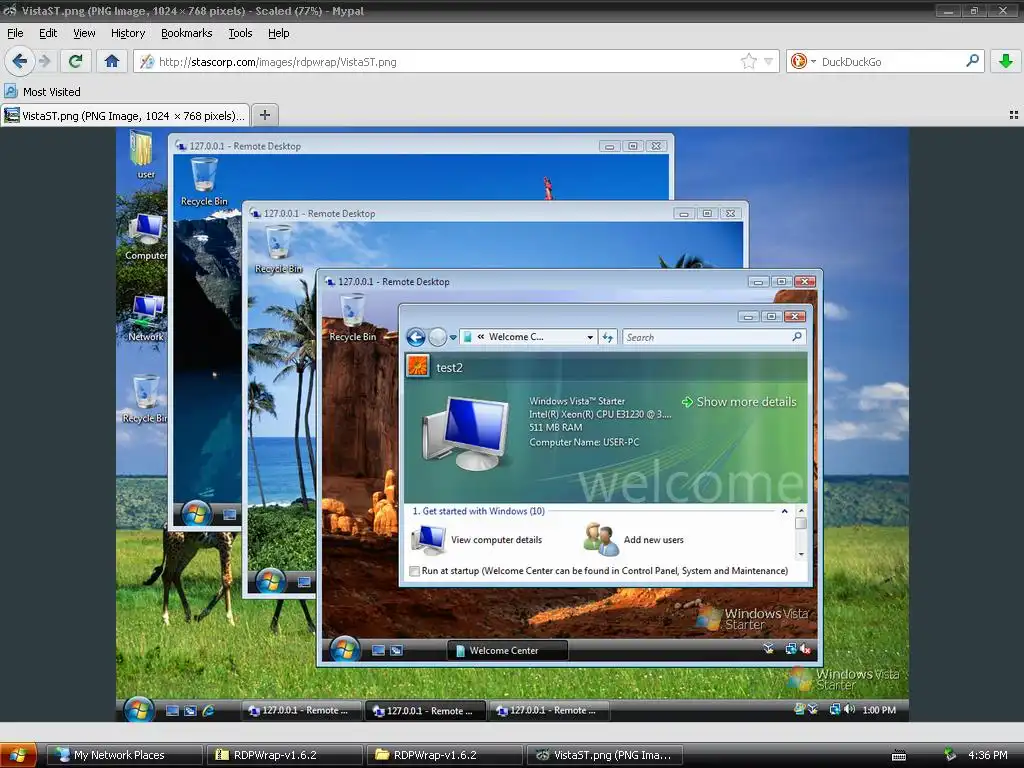The width and height of the screenshot is (1024, 768).
Task: Select the second 127.0.0.1 - Remote taskbar button
Action: 424,711
